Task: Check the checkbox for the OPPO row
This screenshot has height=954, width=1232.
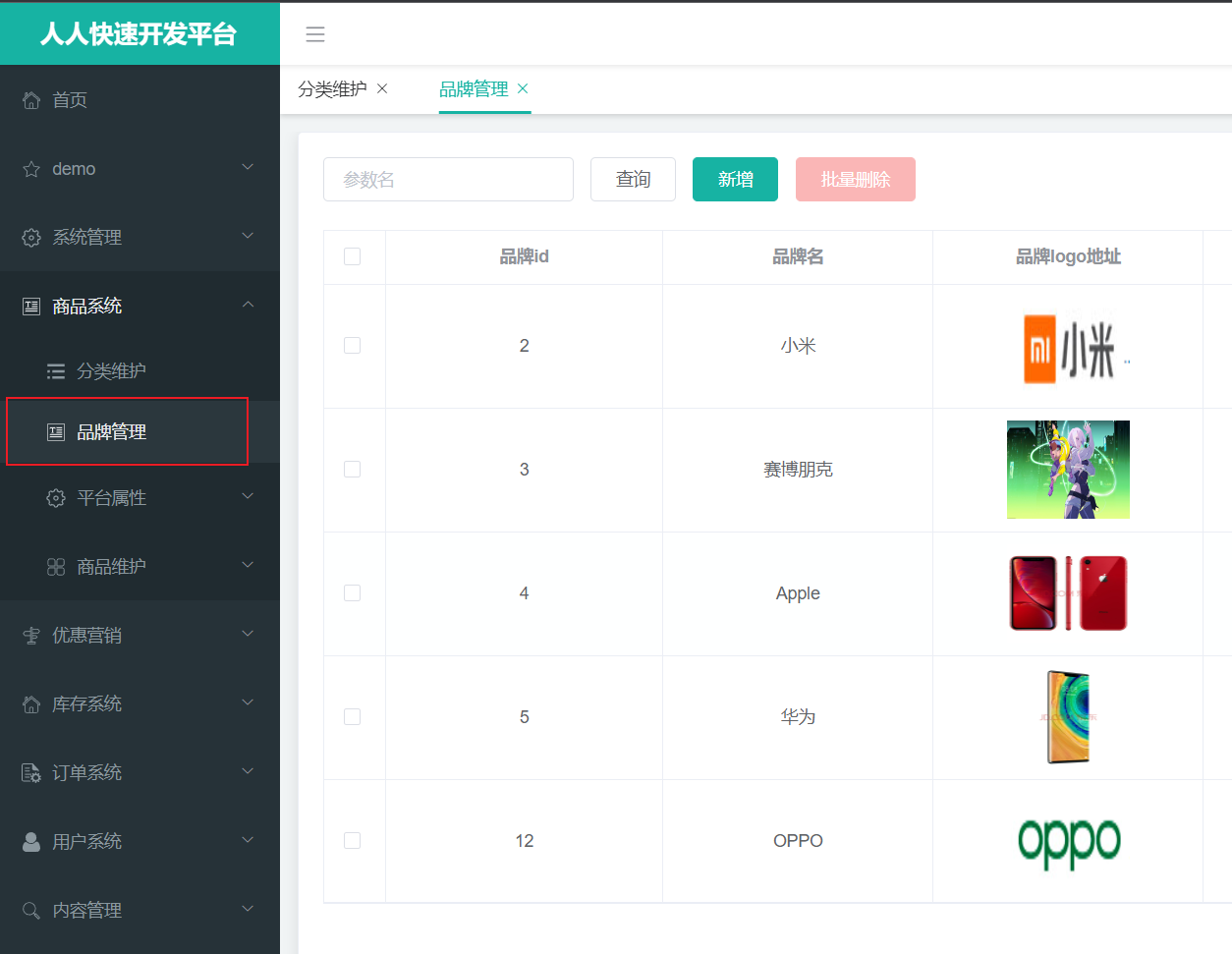Action: tap(353, 841)
